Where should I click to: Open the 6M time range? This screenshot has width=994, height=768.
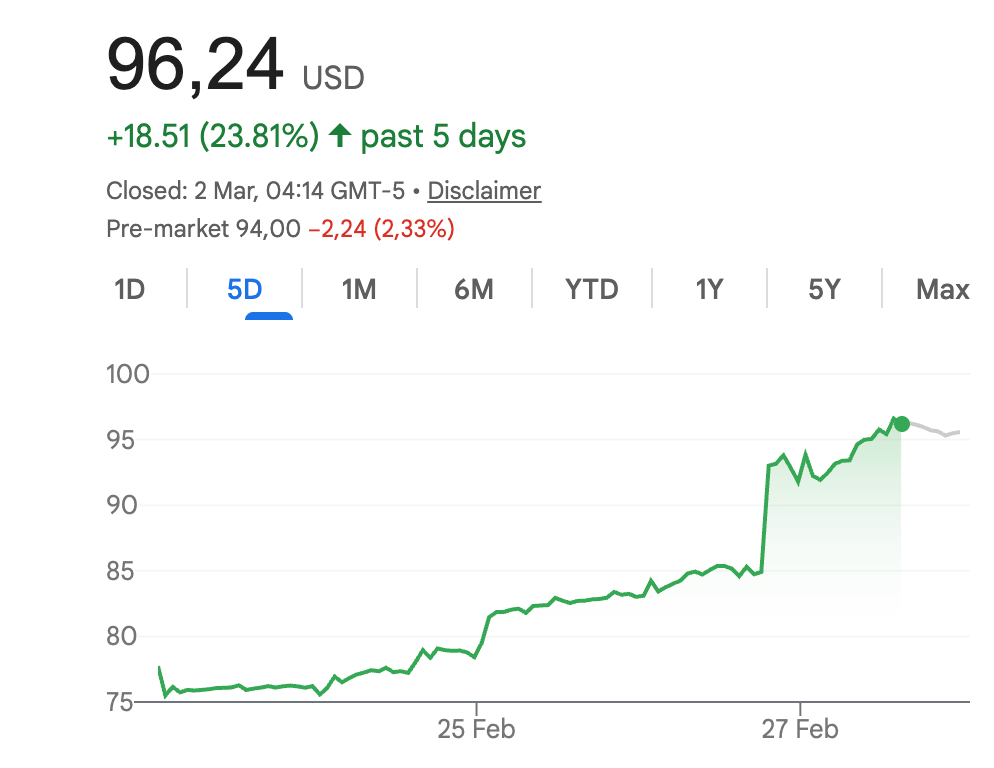pyautogui.click(x=474, y=289)
